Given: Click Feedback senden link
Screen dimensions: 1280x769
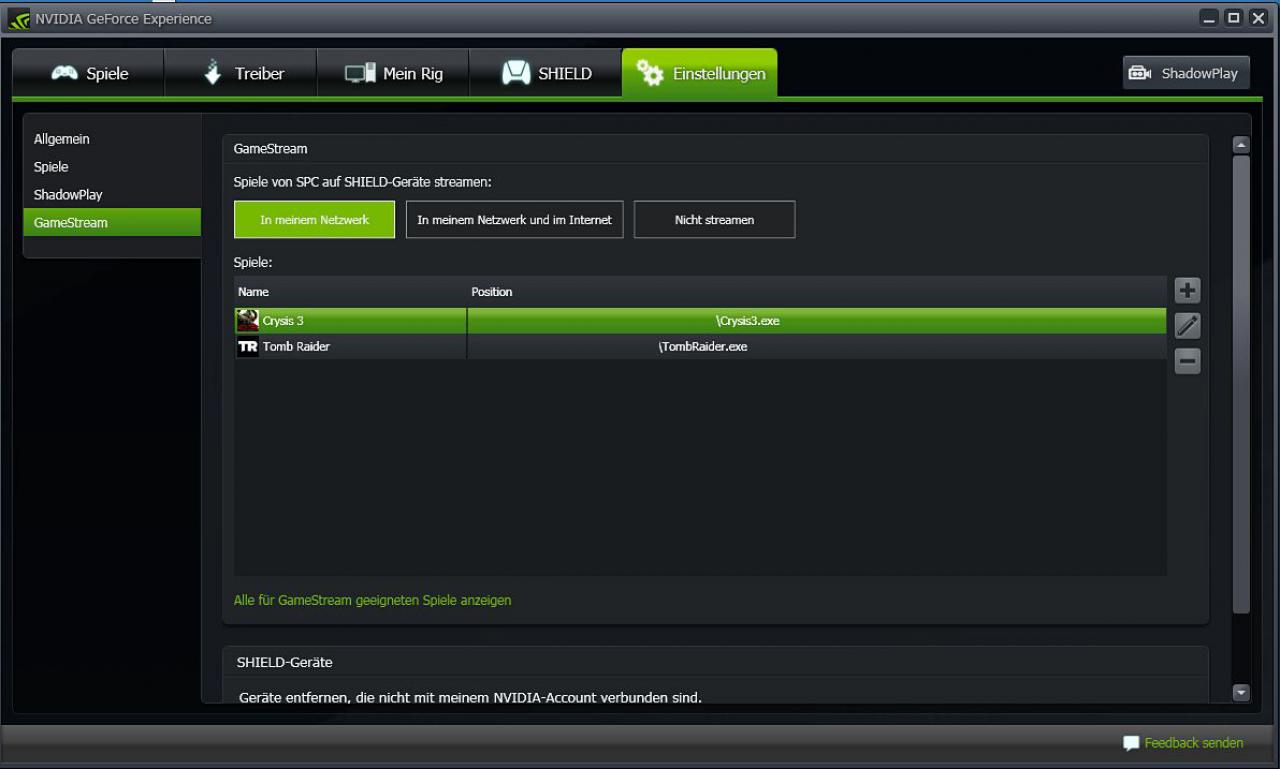Looking at the screenshot, I should point(1194,743).
